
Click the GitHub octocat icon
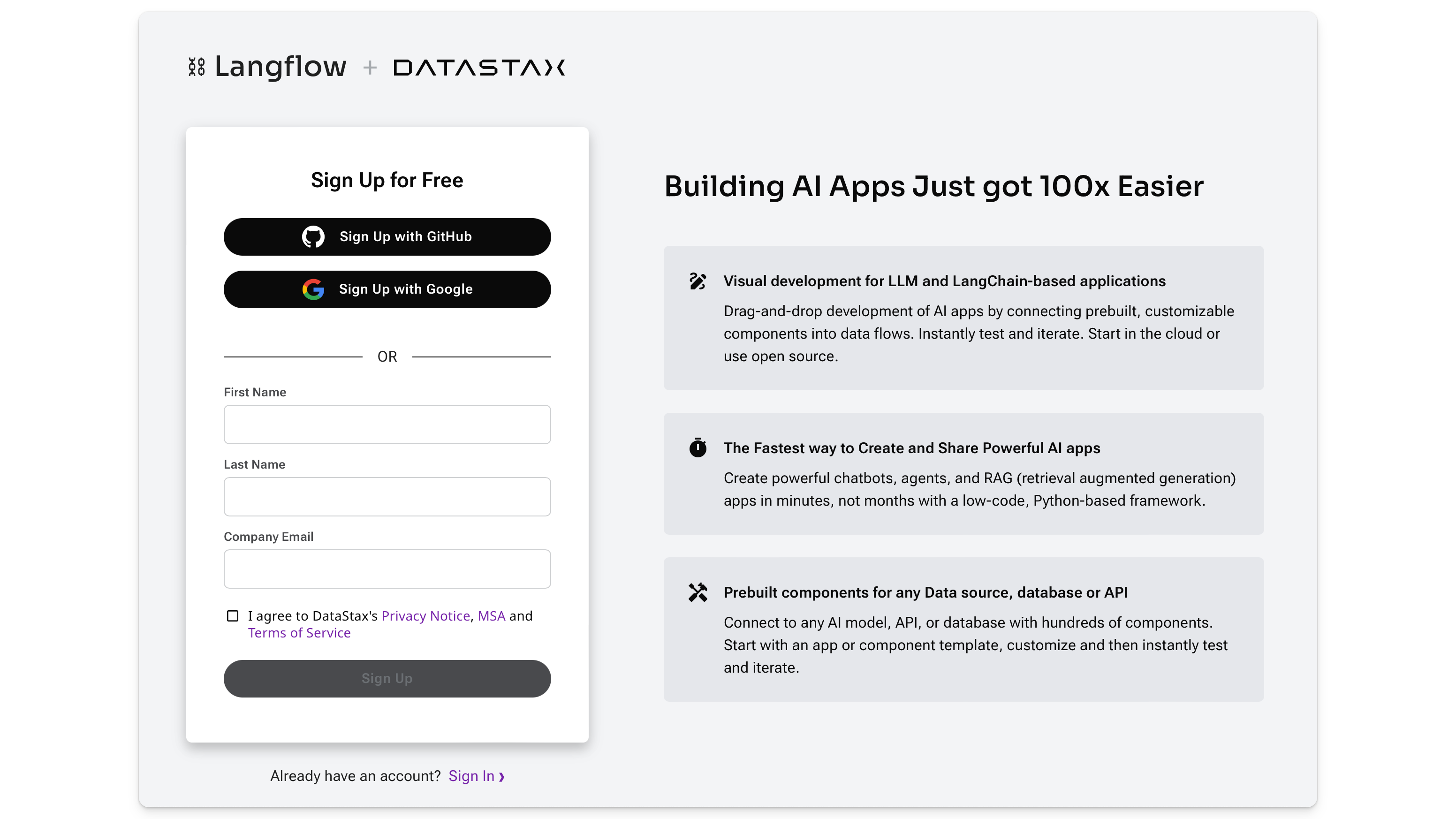point(313,237)
